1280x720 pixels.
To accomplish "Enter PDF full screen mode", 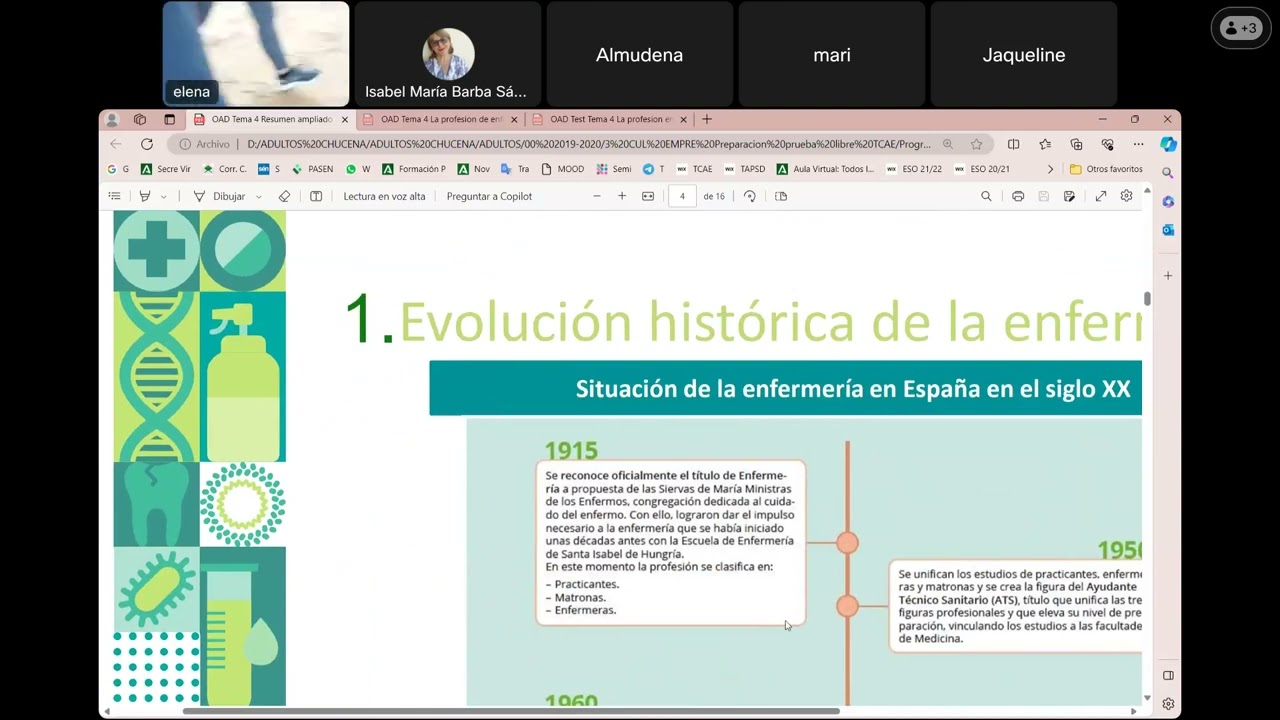I will tap(1101, 196).
